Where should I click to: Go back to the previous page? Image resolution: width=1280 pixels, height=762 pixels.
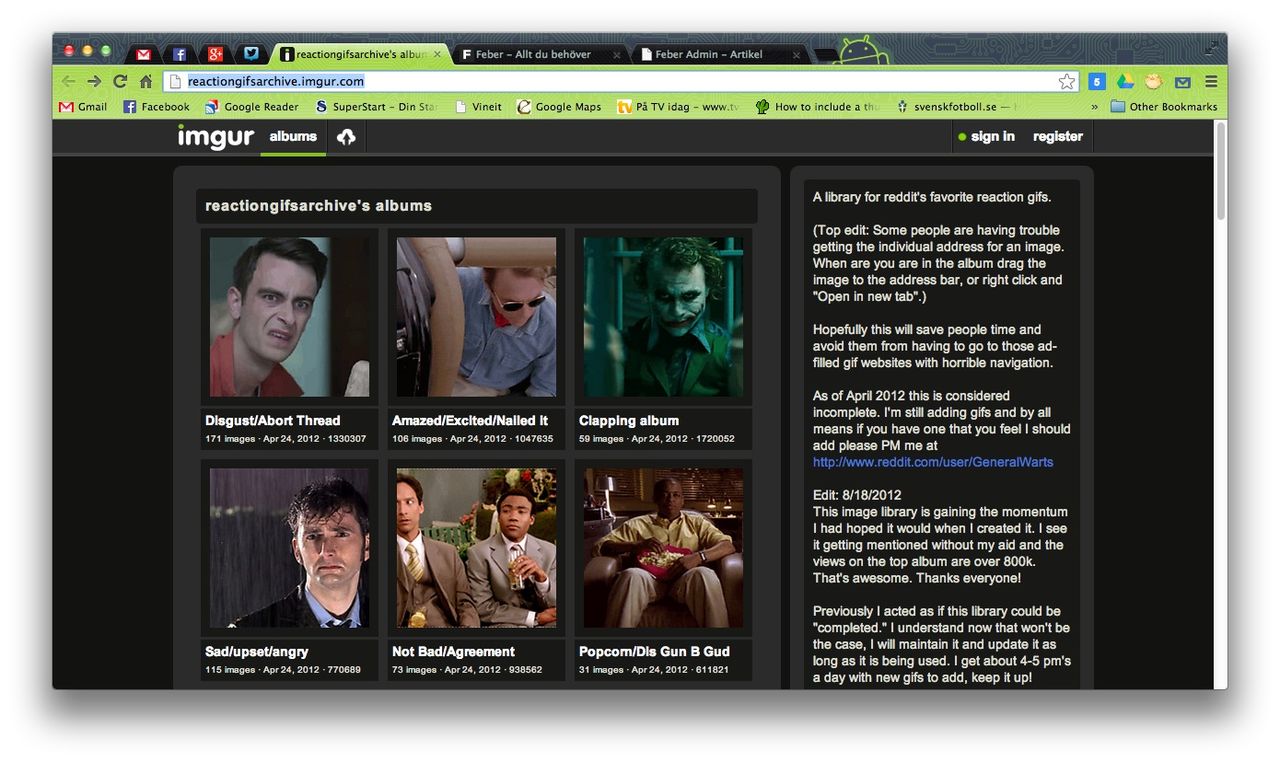[x=68, y=81]
